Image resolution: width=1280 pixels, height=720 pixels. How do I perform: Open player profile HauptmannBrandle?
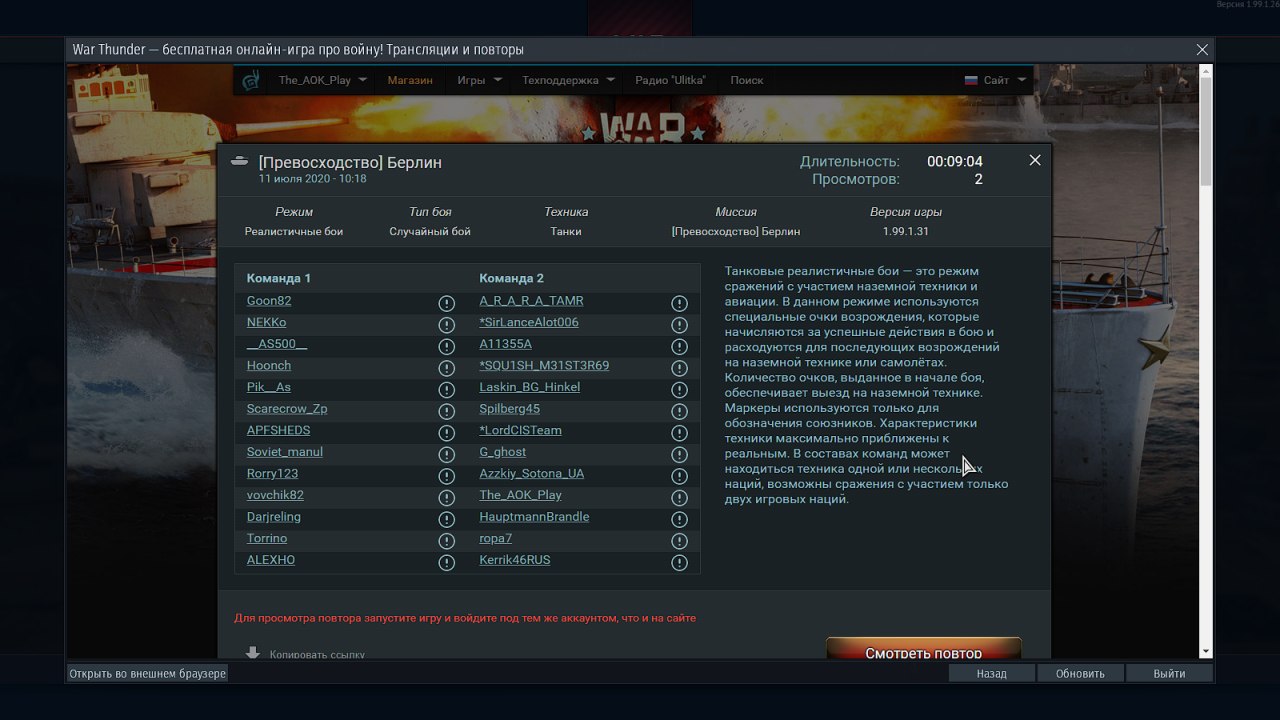point(534,517)
